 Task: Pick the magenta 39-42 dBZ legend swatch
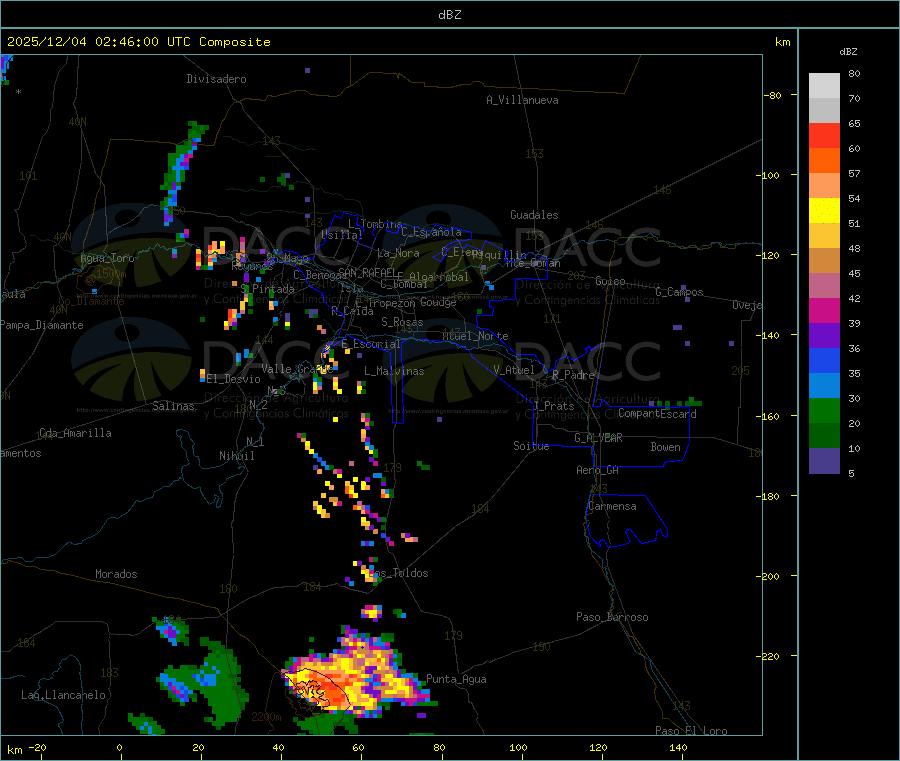(824, 310)
